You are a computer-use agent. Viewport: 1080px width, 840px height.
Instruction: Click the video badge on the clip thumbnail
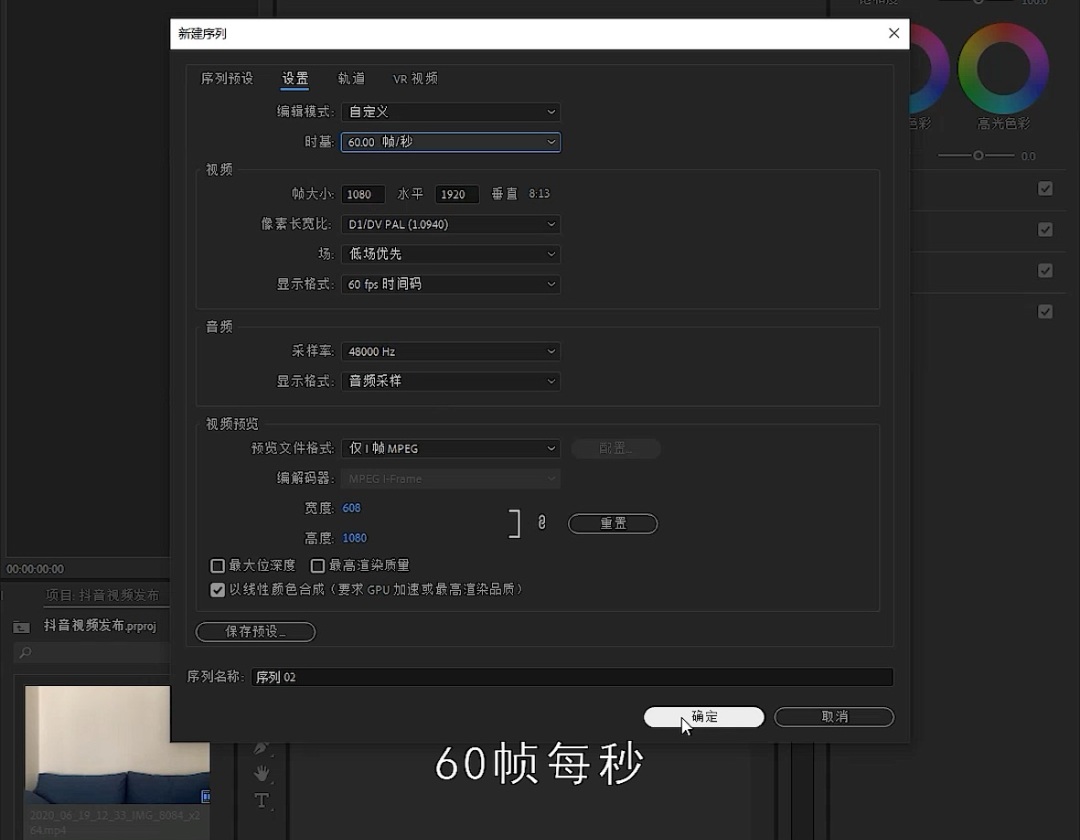[205, 795]
